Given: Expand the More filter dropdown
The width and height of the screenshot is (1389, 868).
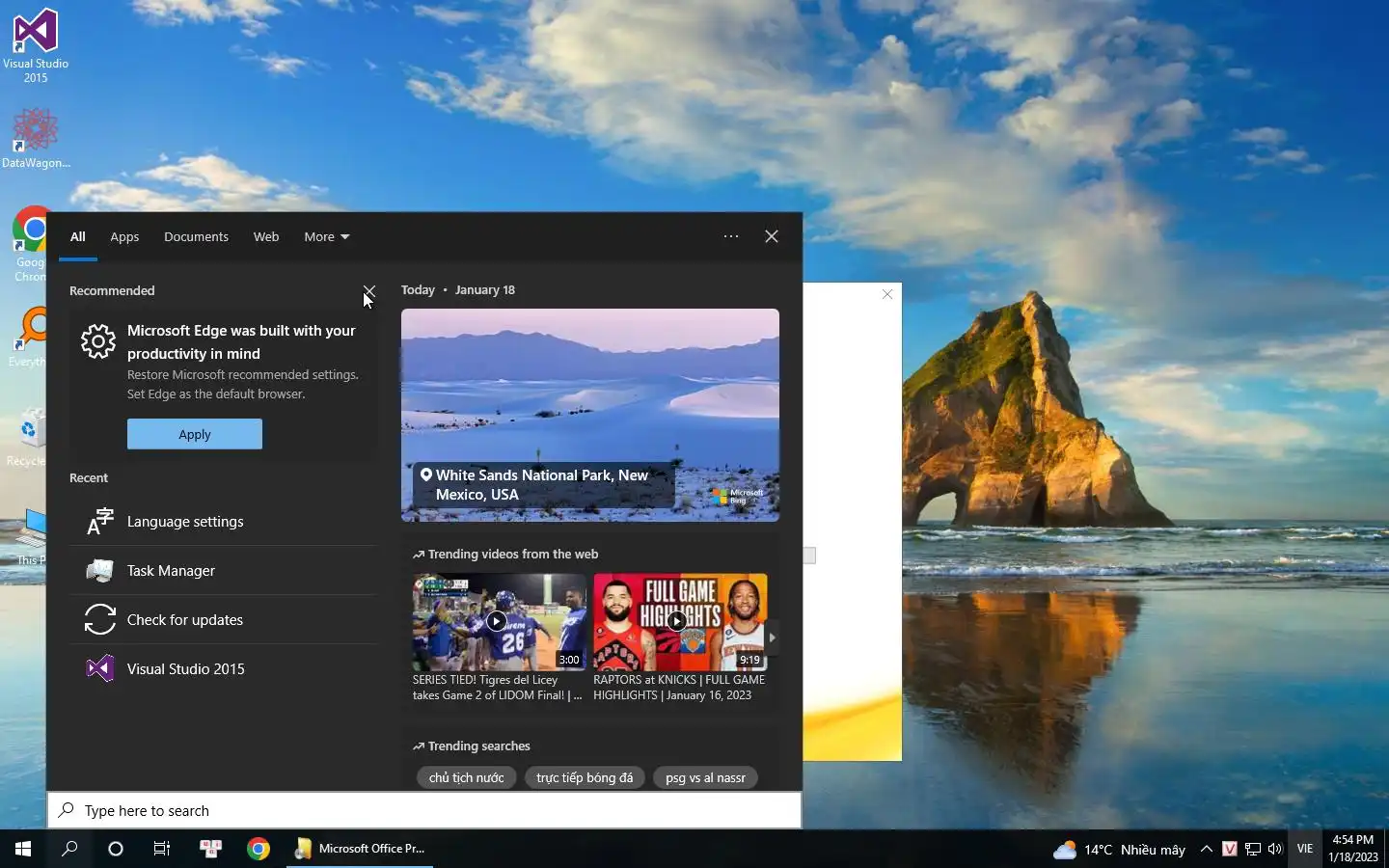Looking at the screenshot, I should point(327,236).
